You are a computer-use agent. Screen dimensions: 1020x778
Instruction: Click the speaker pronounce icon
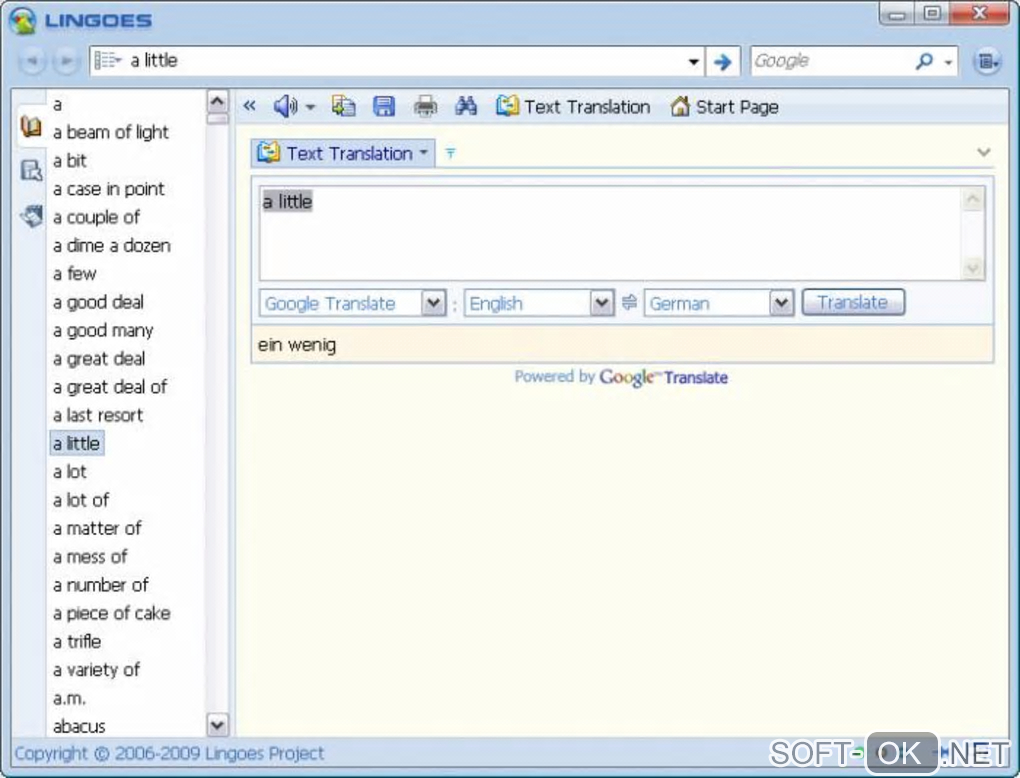click(284, 106)
